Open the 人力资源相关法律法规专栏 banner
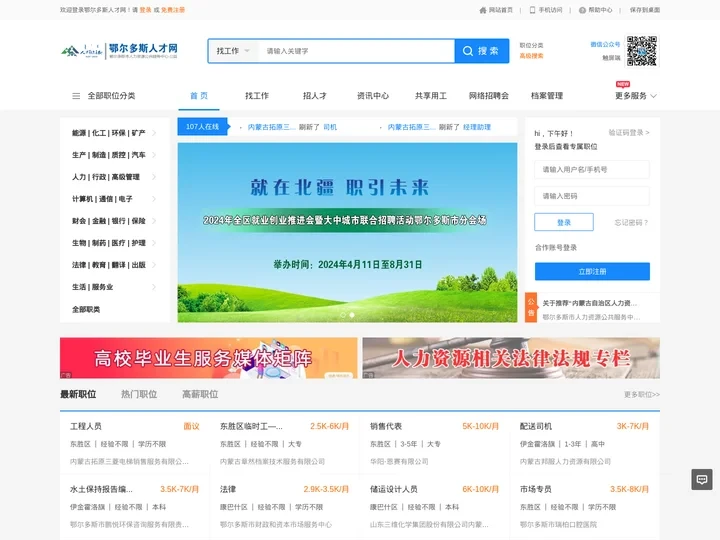The width and height of the screenshot is (720, 540). point(511,358)
